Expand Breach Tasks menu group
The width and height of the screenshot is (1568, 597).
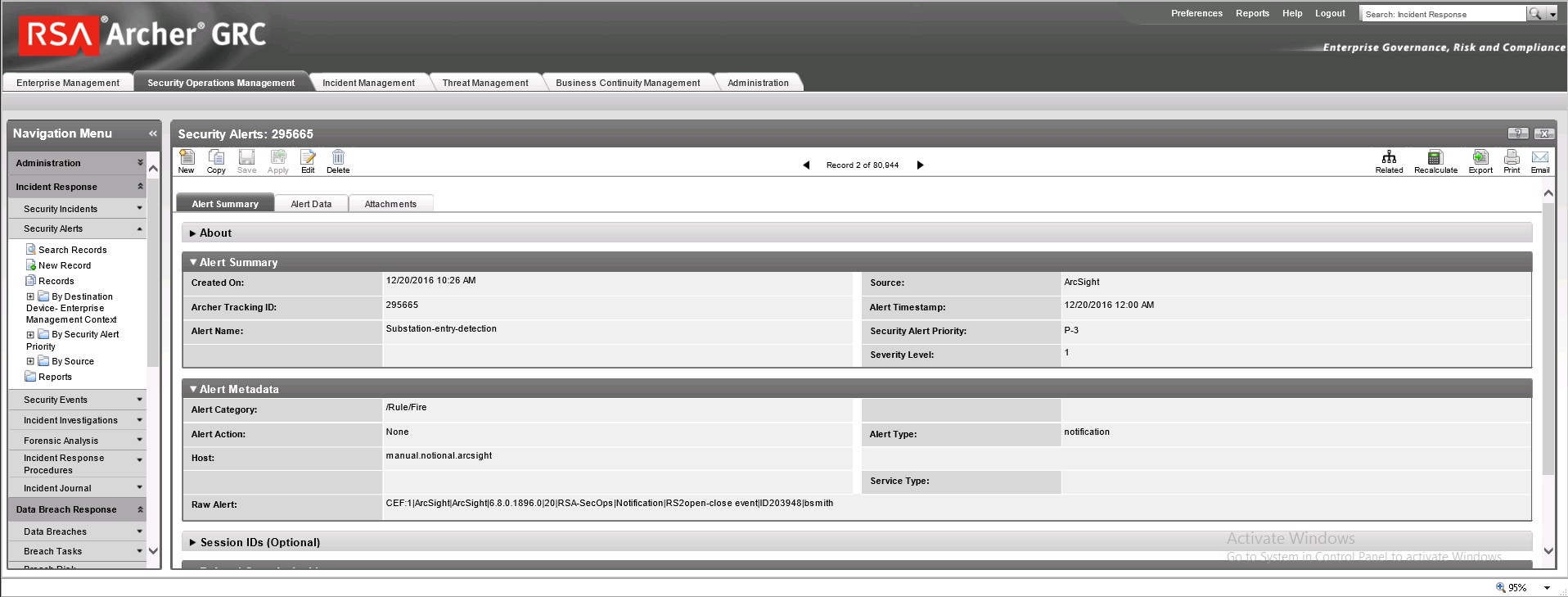coord(139,551)
